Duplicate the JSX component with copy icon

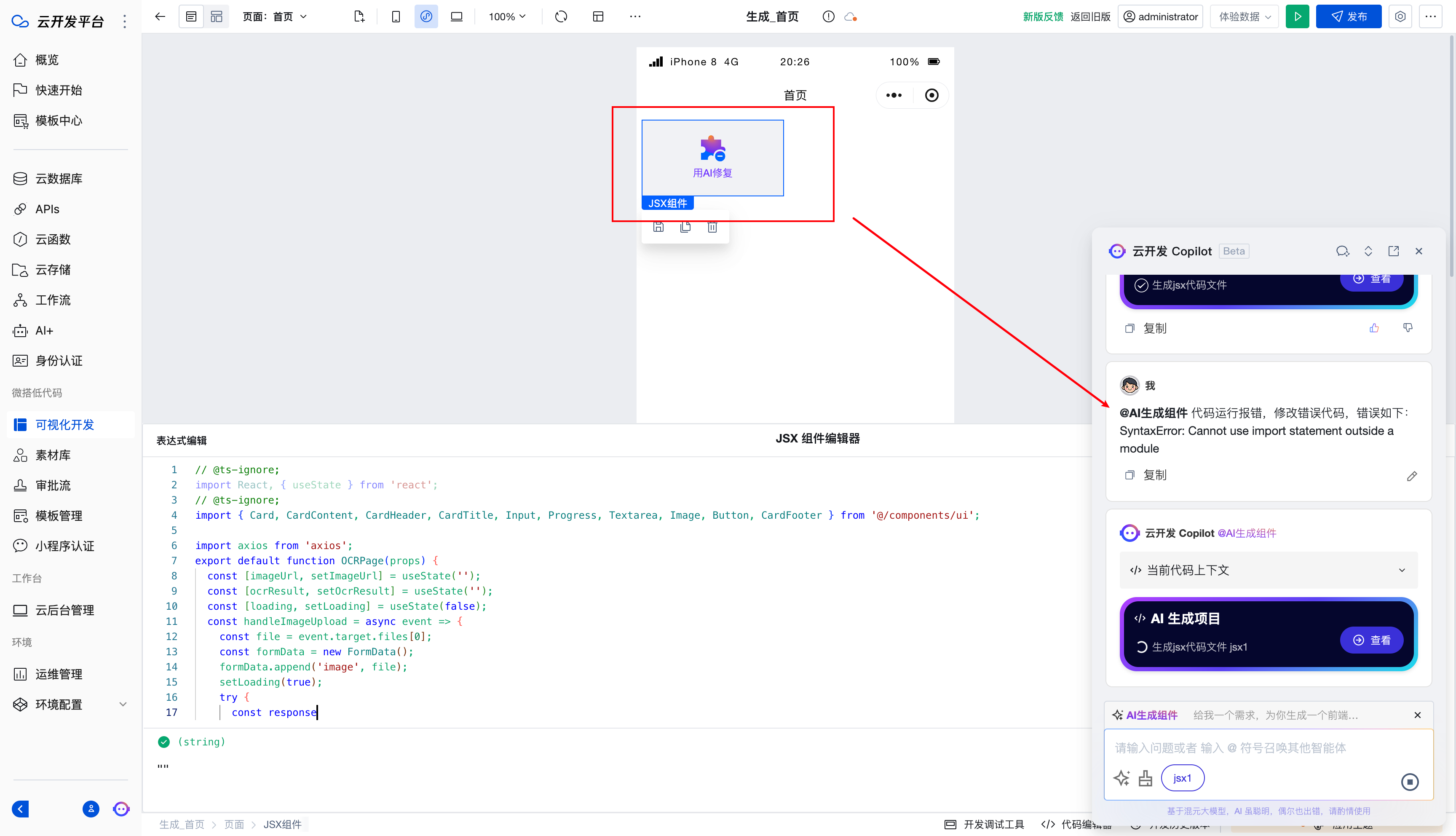pyautogui.click(x=685, y=228)
